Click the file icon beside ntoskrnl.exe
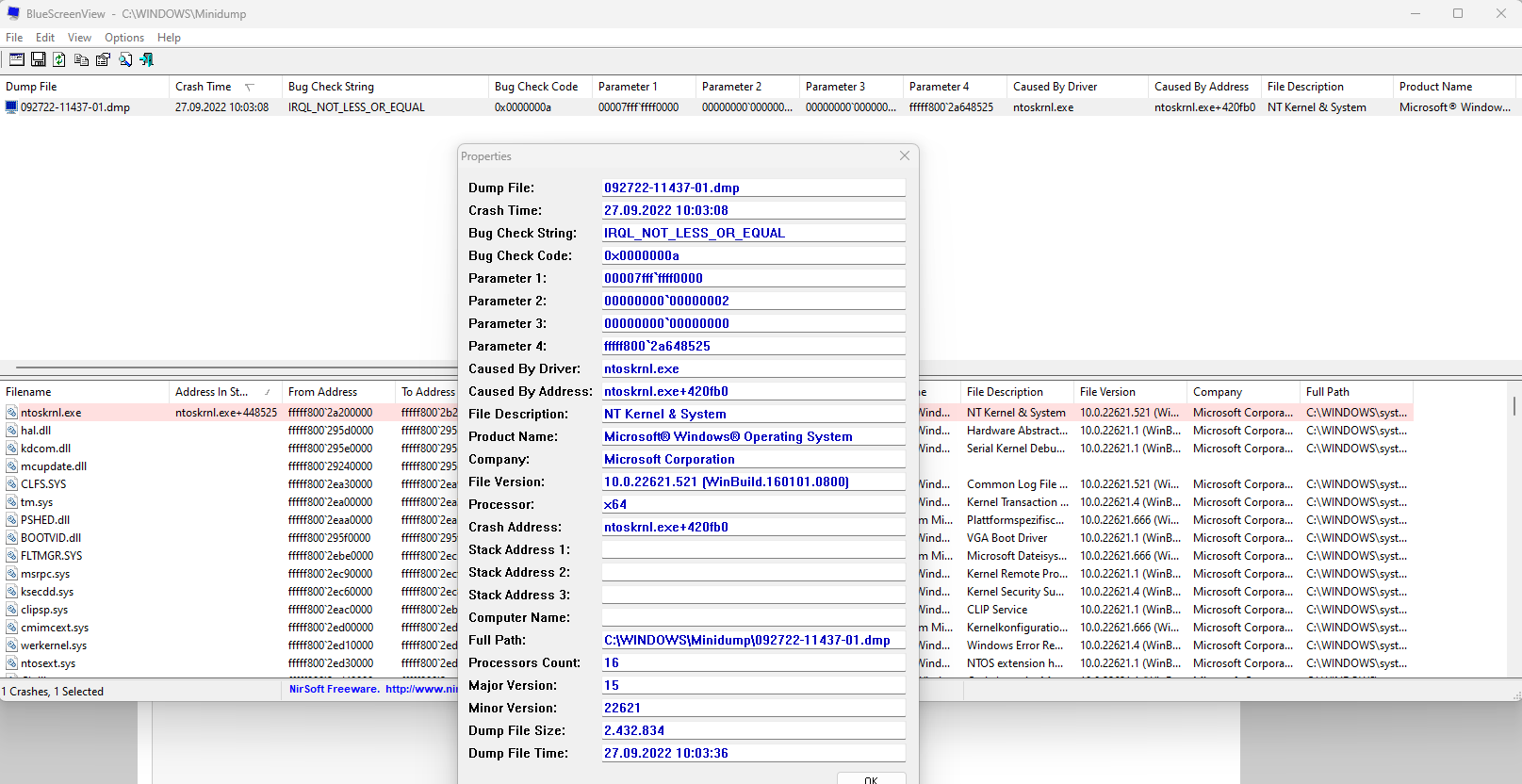Image resolution: width=1522 pixels, height=784 pixels. click(x=11, y=413)
